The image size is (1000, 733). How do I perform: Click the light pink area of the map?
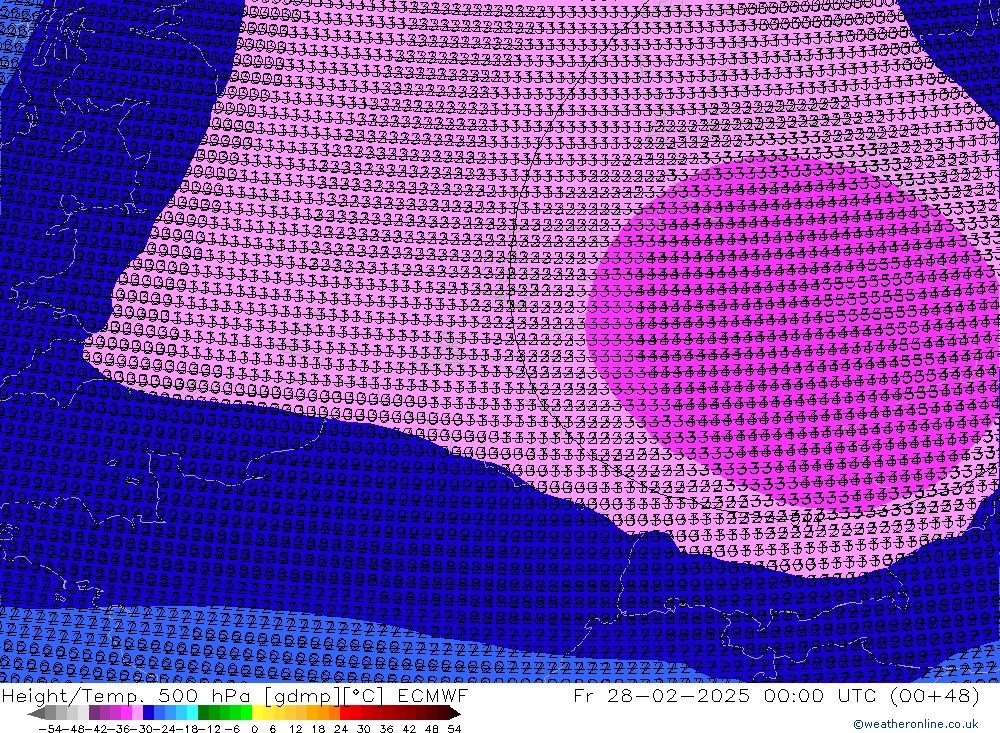350,200
